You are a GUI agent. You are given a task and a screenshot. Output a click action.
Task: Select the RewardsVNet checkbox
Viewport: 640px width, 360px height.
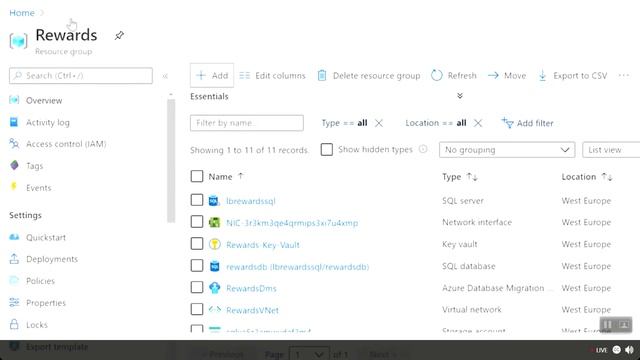[x=197, y=309]
